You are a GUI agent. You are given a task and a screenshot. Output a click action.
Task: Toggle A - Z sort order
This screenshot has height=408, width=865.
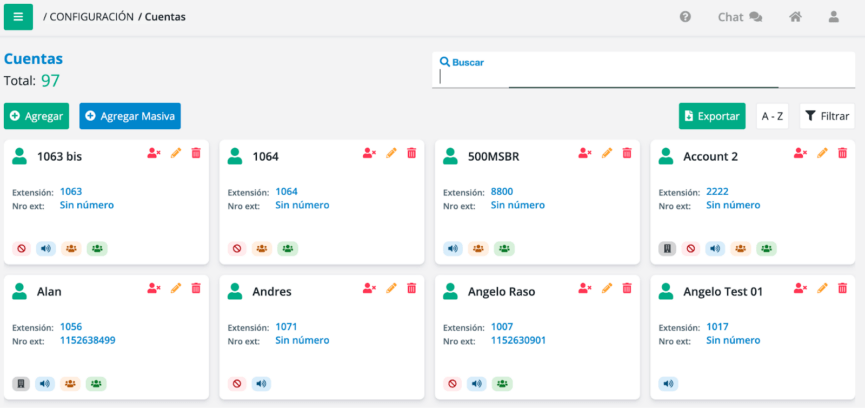pyautogui.click(x=772, y=116)
